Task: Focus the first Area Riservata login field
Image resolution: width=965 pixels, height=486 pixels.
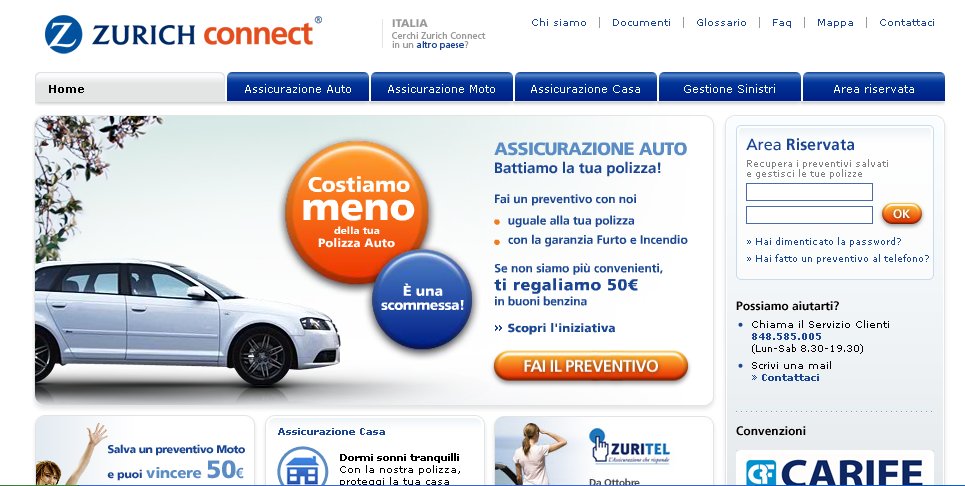Action: 809,192
